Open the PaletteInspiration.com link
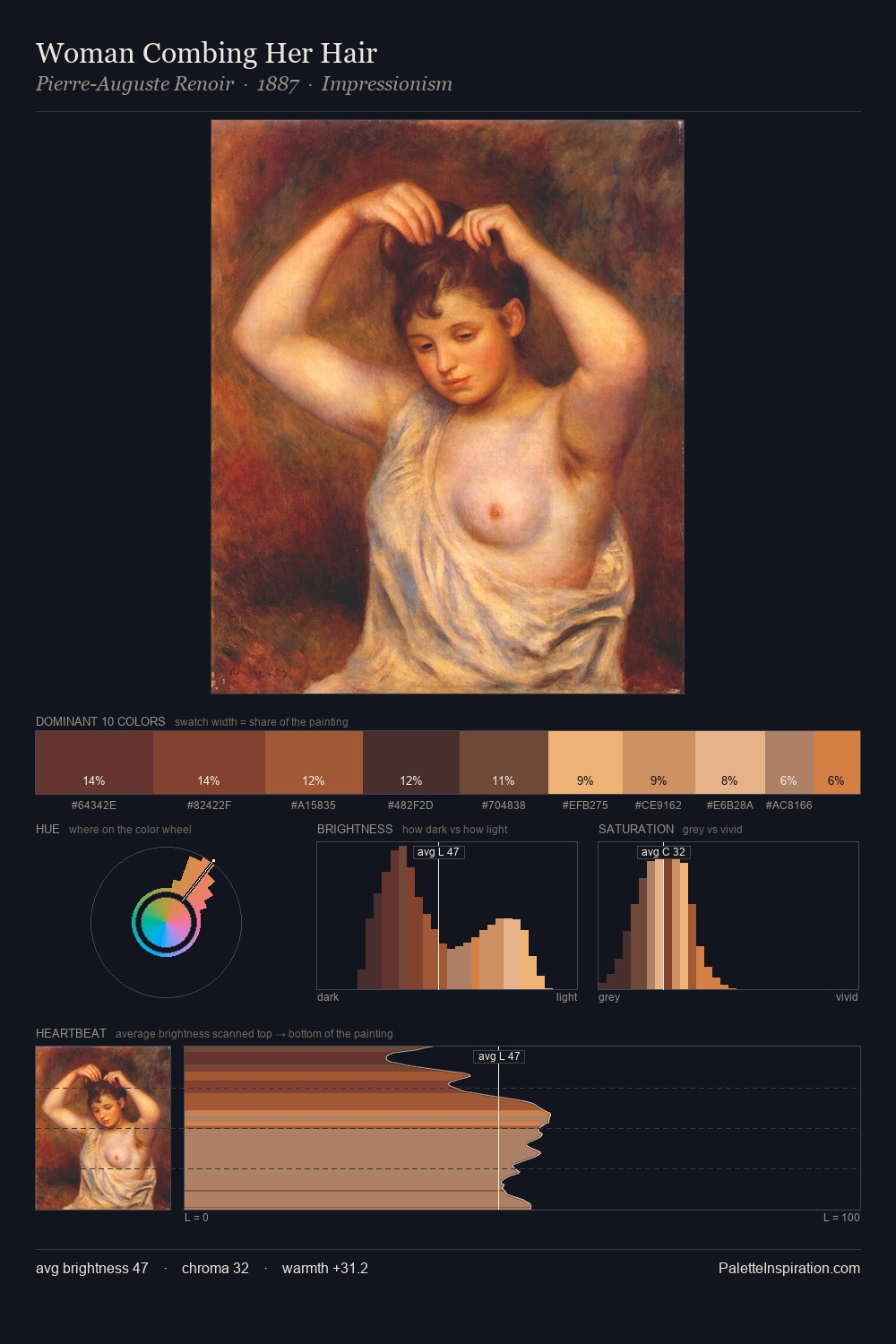Screen dimensions: 896x1344 [789, 1269]
